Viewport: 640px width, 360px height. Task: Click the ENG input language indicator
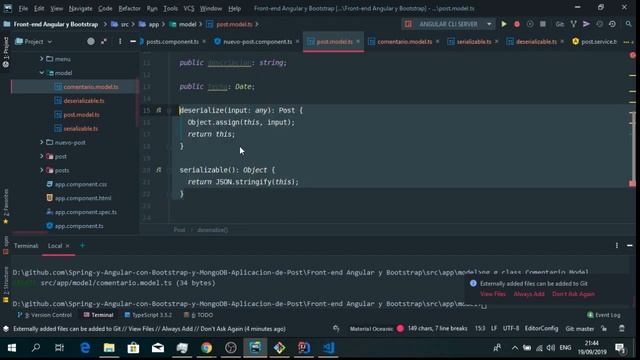565,348
